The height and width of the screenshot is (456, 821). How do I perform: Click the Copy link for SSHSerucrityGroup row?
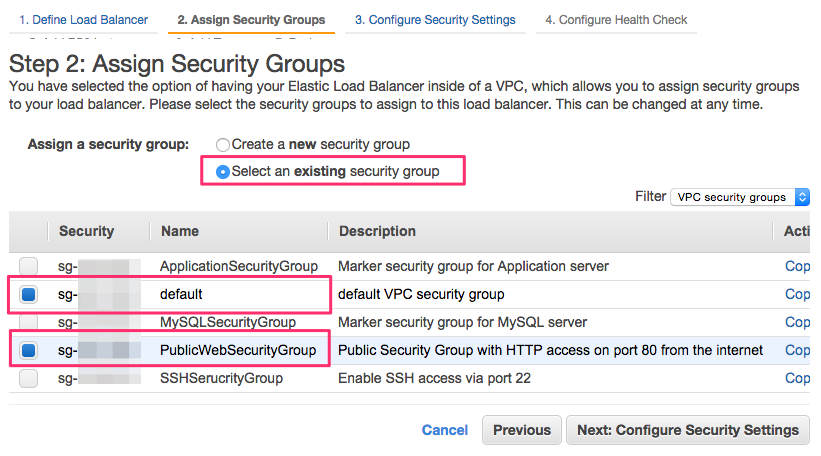pyautogui.click(x=797, y=378)
